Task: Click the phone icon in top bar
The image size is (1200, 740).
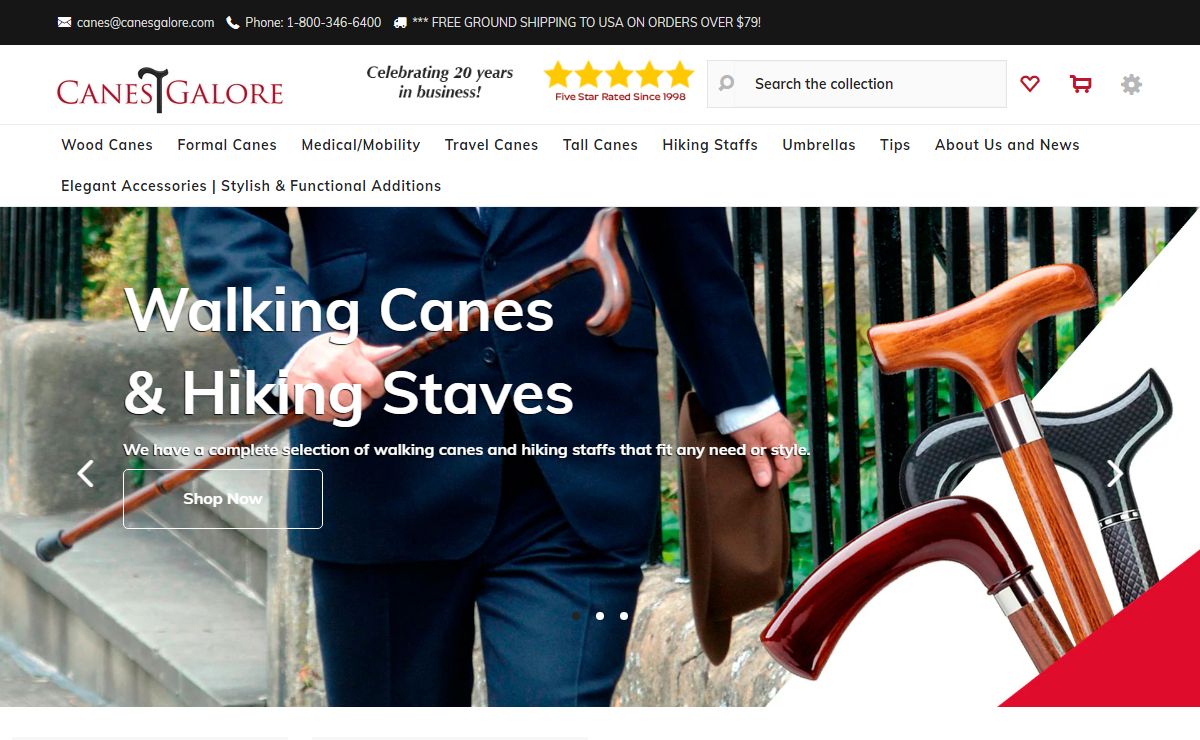Action: pos(233,22)
